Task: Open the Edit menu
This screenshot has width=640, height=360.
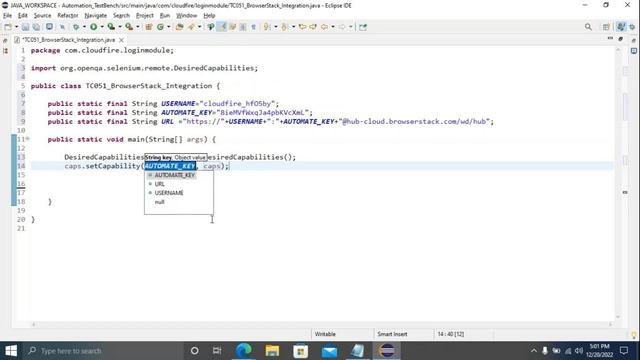Action: [x=22, y=16]
